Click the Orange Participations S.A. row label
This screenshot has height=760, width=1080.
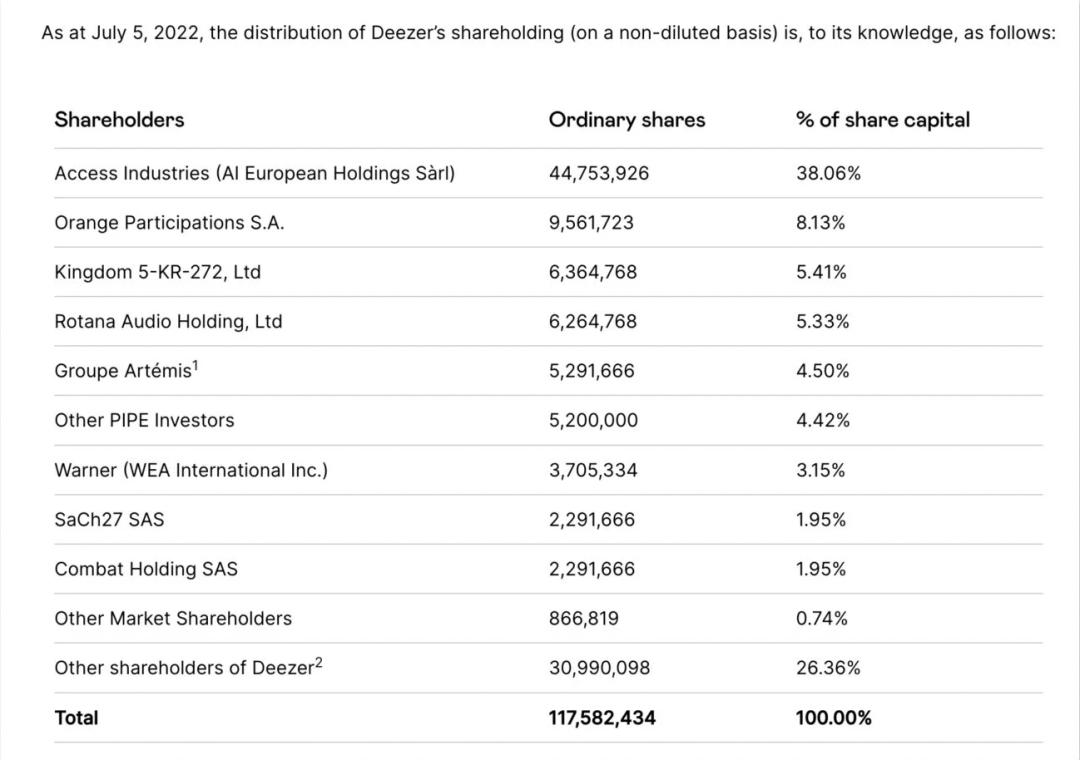coord(169,223)
